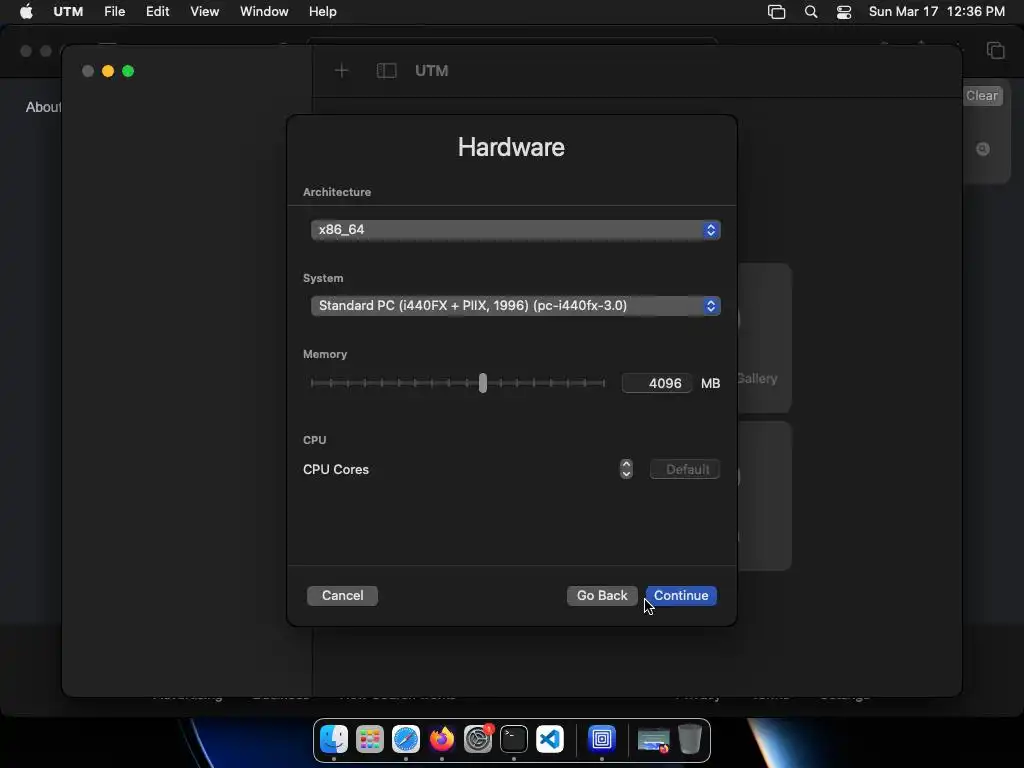Click the plus new VM icon
Viewport: 1024px width, 768px height.
point(342,71)
